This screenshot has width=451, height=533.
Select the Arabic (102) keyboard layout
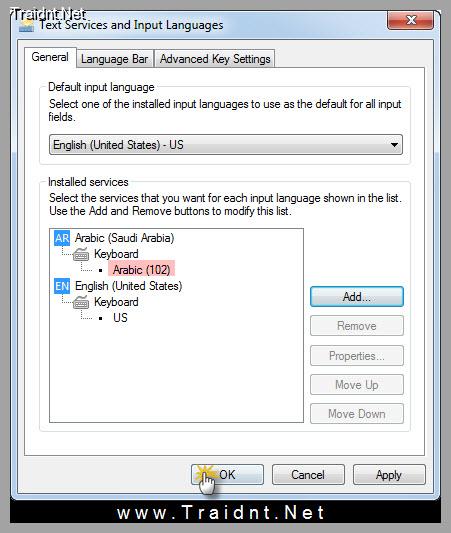(141, 270)
